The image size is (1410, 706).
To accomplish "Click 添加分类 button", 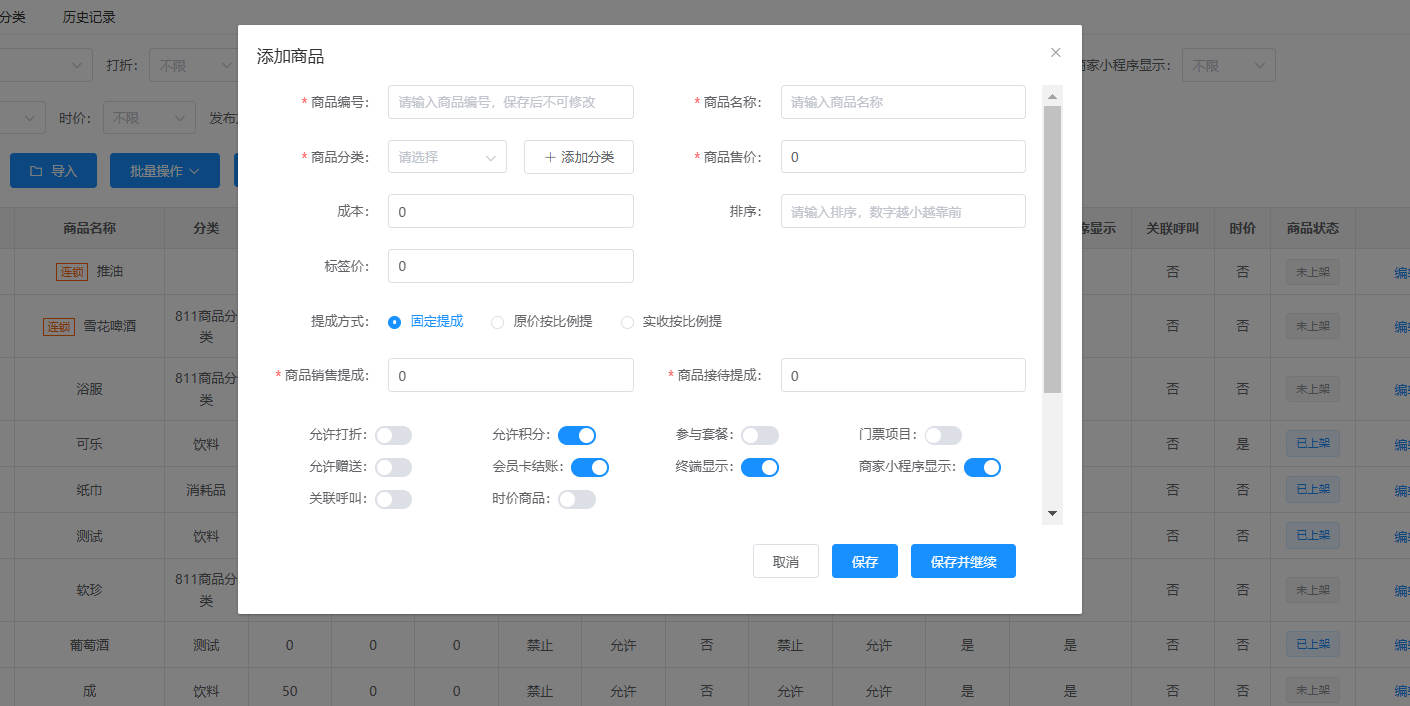I will click(x=579, y=157).
